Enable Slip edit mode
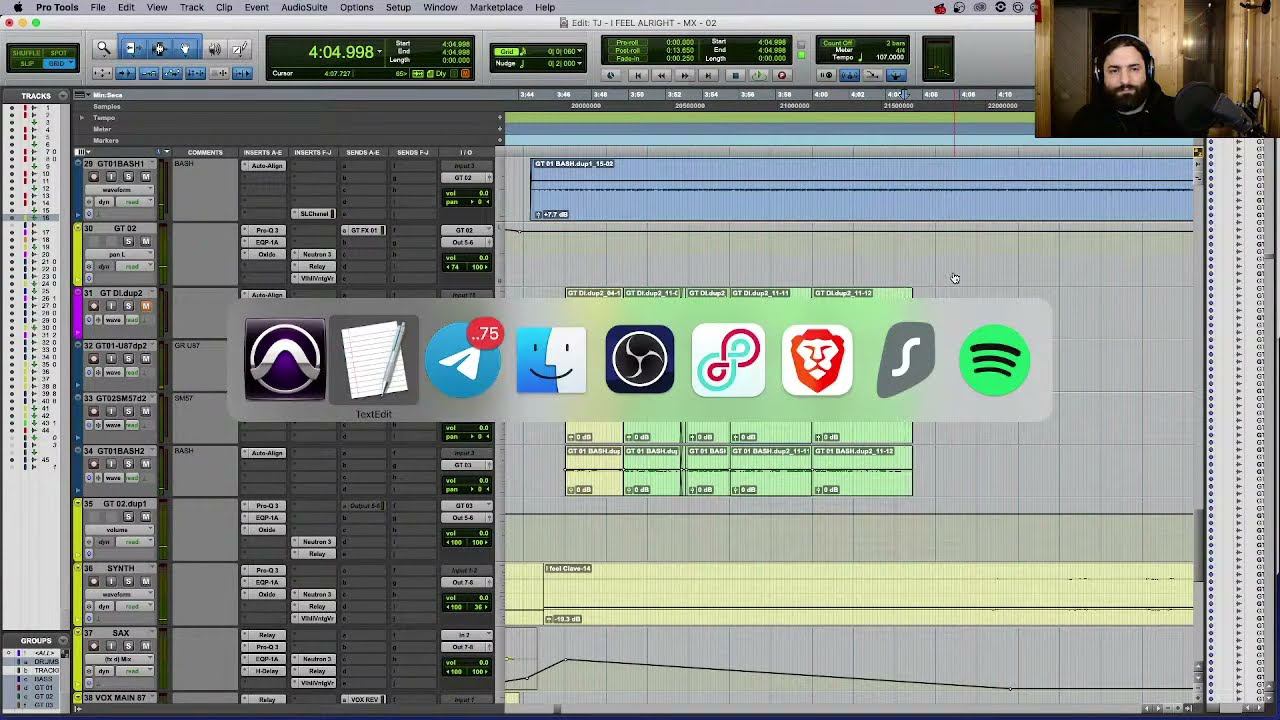 coord(27,64)
